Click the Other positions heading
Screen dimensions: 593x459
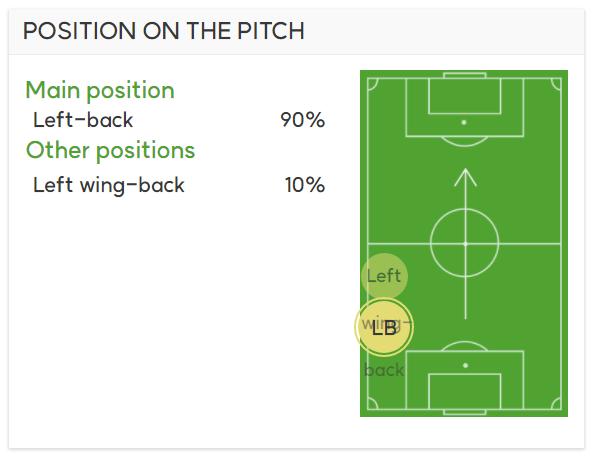point(110,150)
